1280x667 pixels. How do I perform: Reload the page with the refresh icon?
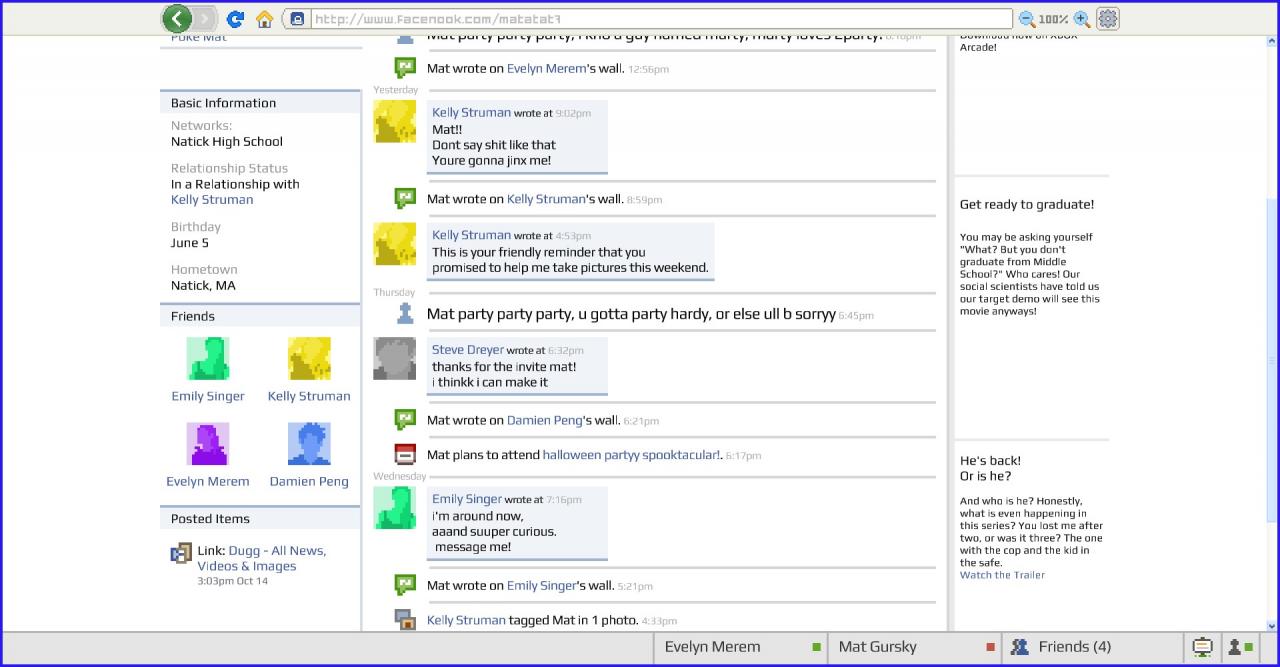coord(235,19)
